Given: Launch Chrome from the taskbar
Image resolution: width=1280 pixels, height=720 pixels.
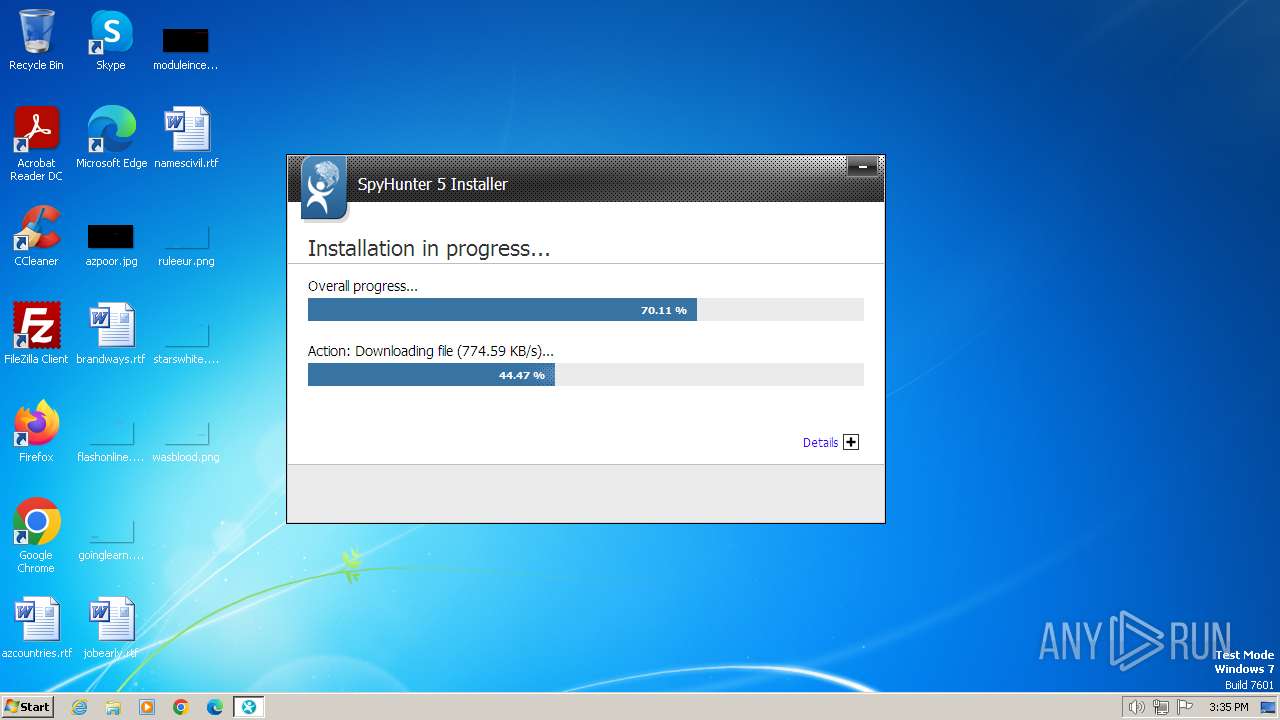Looking at the screenshot, I should click(x=181, y=707).
